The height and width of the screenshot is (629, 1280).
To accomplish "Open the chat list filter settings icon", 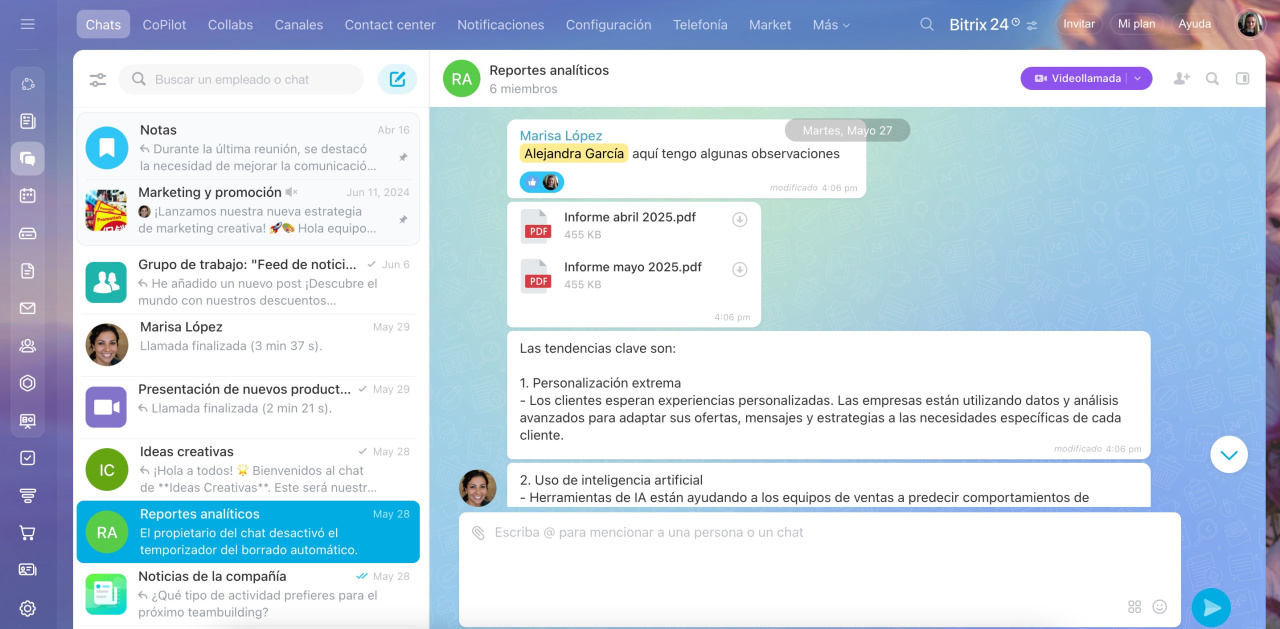I will click(98, 80).
